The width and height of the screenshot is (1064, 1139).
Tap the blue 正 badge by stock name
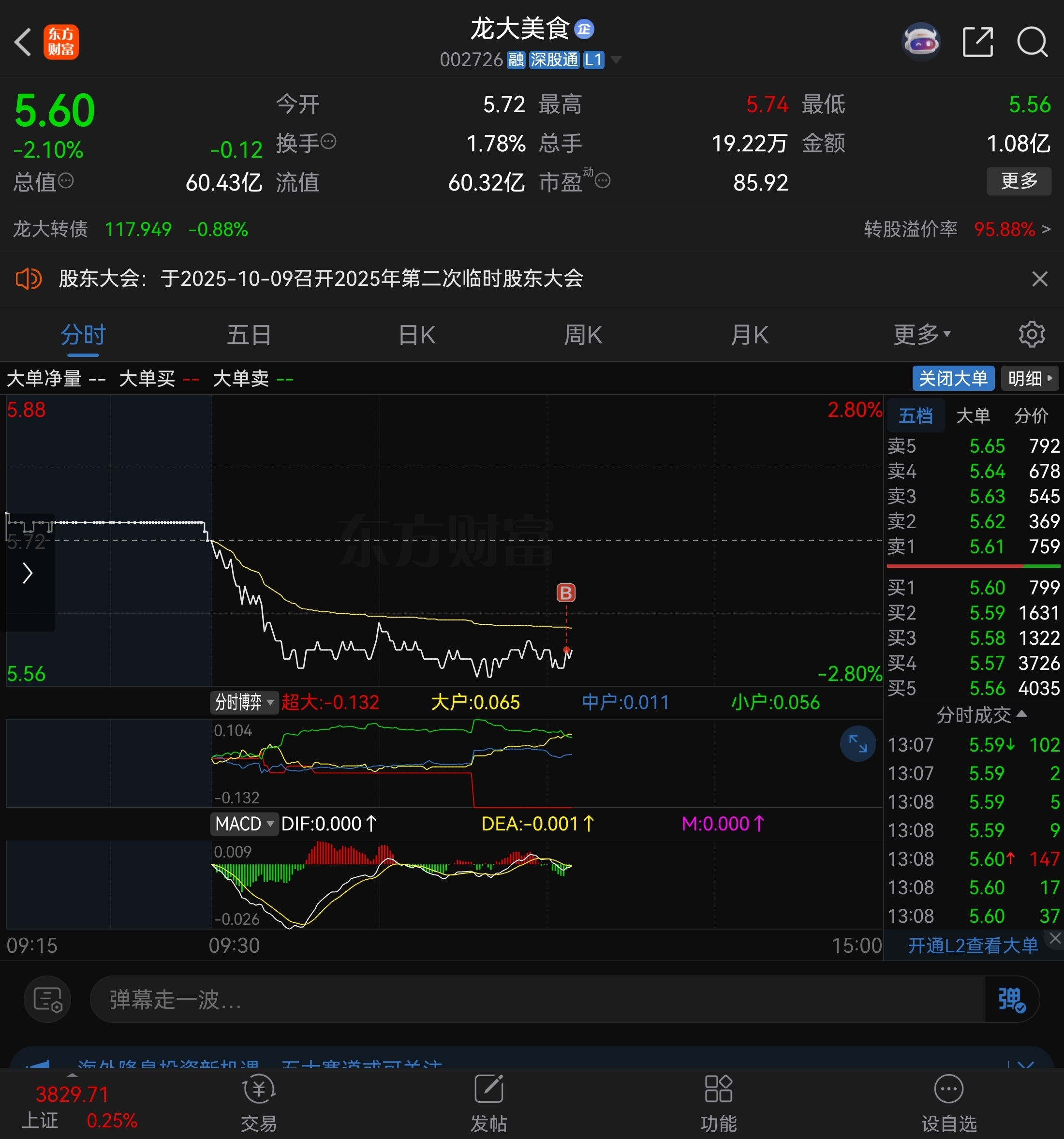pyautogui.click(x=584, y=29)
